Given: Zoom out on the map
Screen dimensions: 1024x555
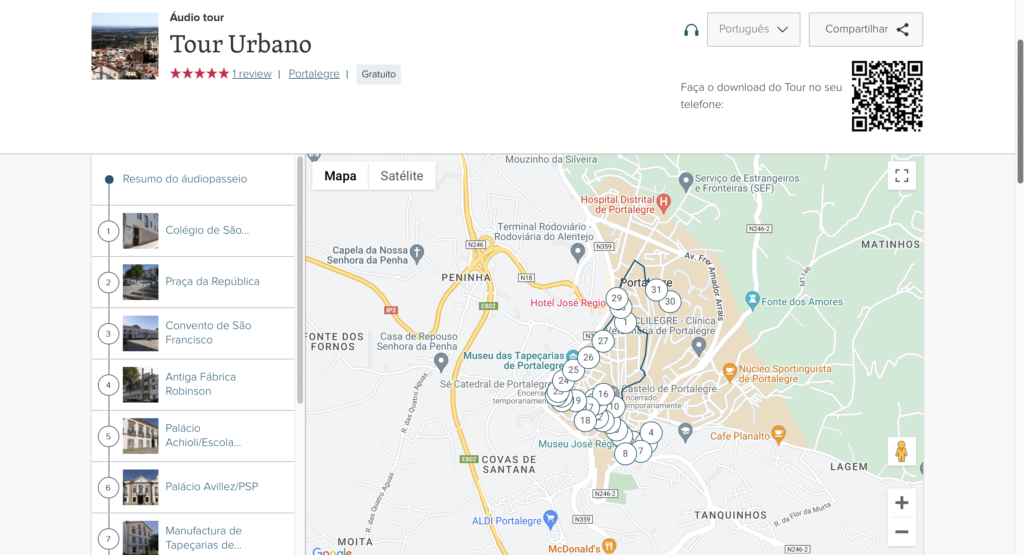Looking at the screenshot, I should [901, 532].
